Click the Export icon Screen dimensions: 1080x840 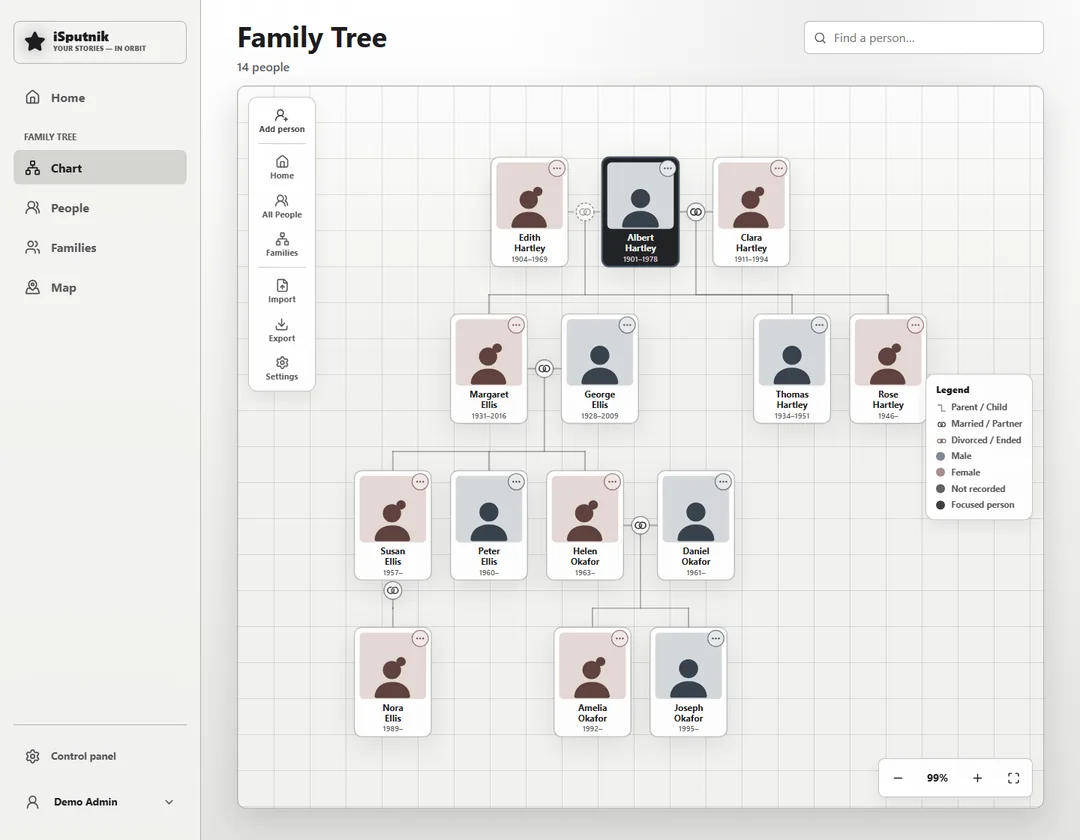coord(282,324)
